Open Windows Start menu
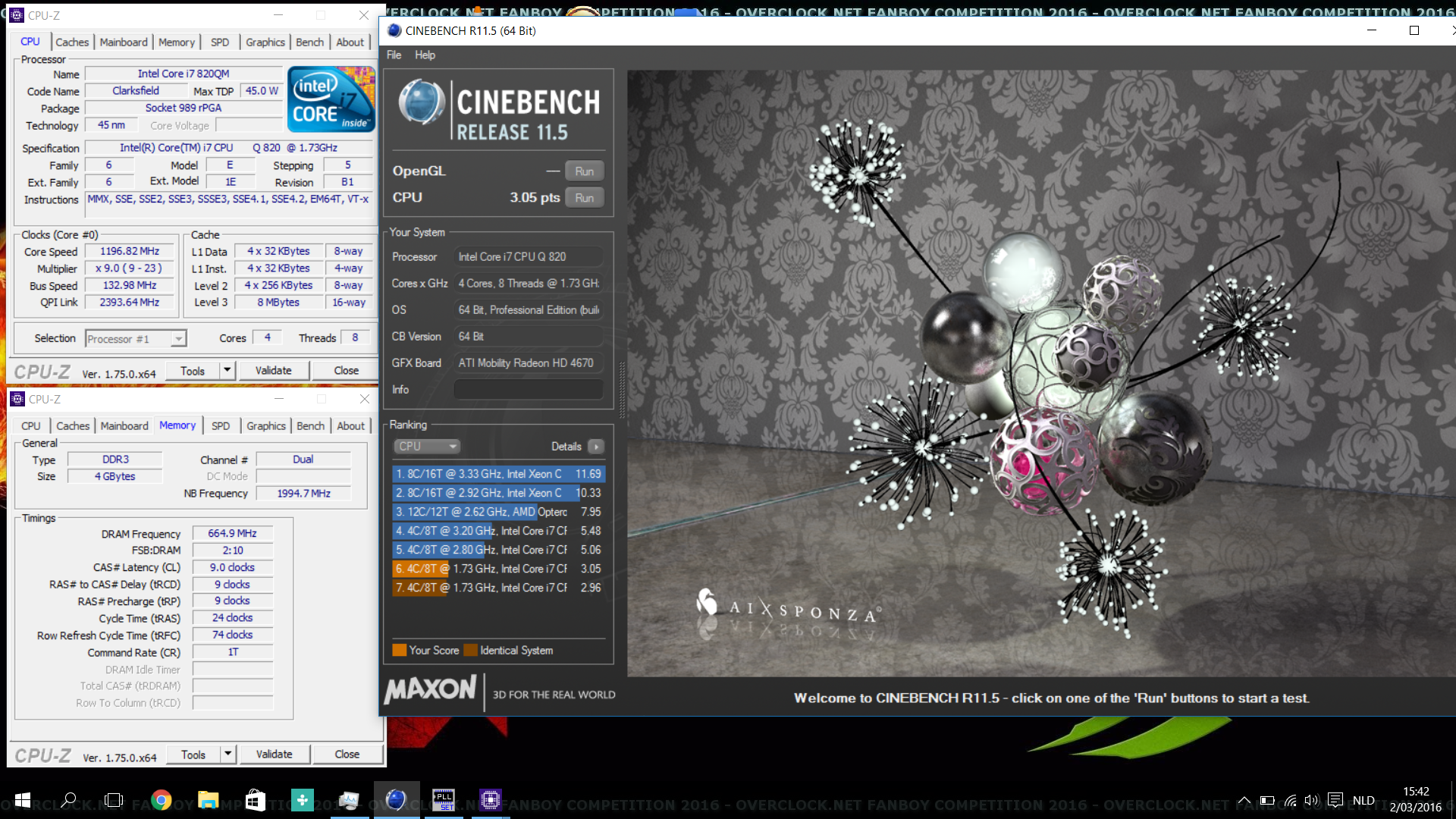 [x=22, y=800]
